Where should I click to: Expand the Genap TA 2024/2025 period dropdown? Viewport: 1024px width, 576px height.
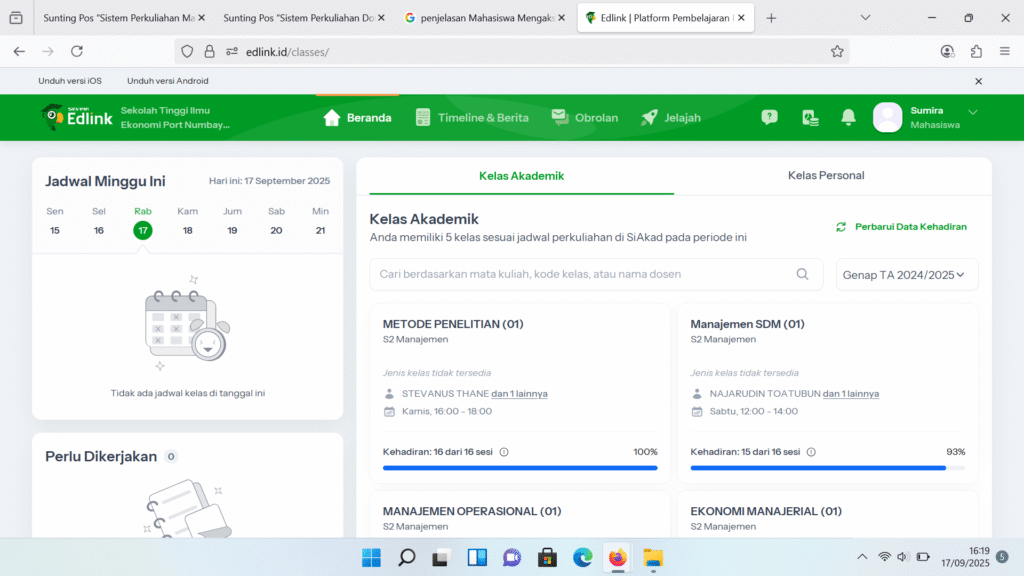click(x=906, y=274)
